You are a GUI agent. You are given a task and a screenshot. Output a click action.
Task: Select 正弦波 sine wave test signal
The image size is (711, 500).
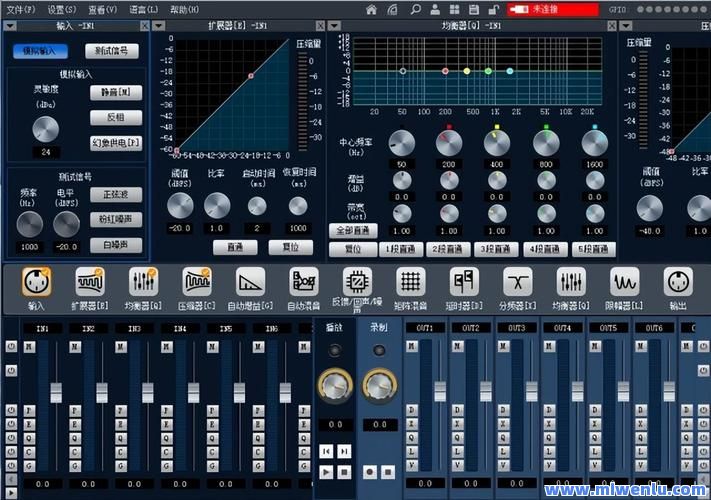click(116, 194)
